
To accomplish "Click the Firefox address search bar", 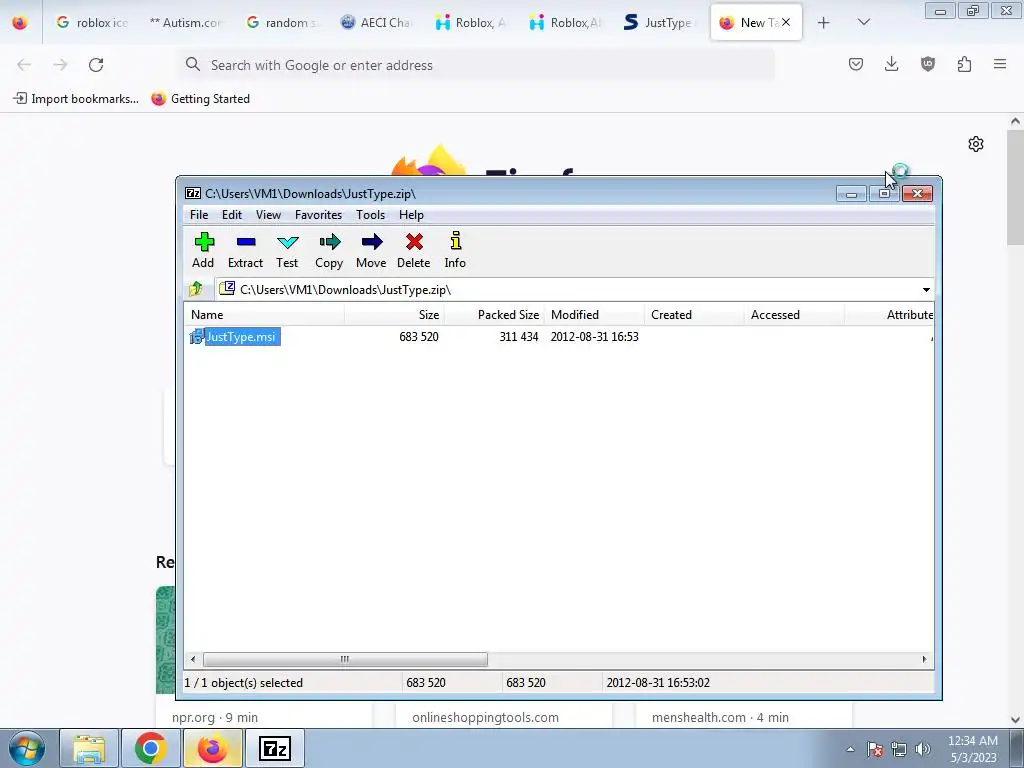I will coord(477,65).
